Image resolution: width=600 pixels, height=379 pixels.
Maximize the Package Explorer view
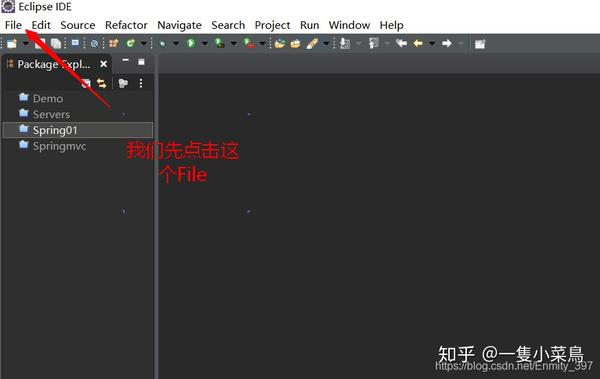(141, 62)
